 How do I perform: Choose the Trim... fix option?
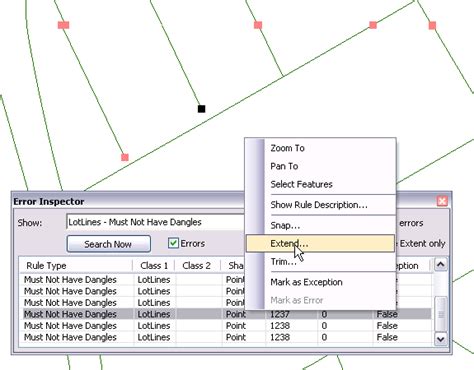283,262
